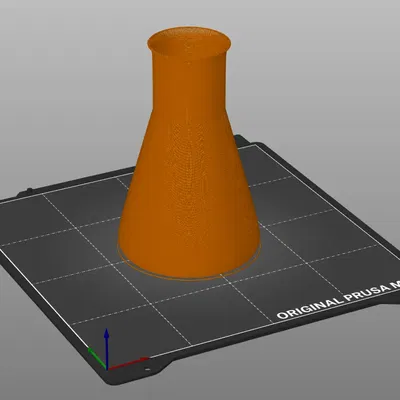Image resolution: width=400 pixels, height=400 pixels.
Task: Click the red X axis line
Action: click(128, 363)
